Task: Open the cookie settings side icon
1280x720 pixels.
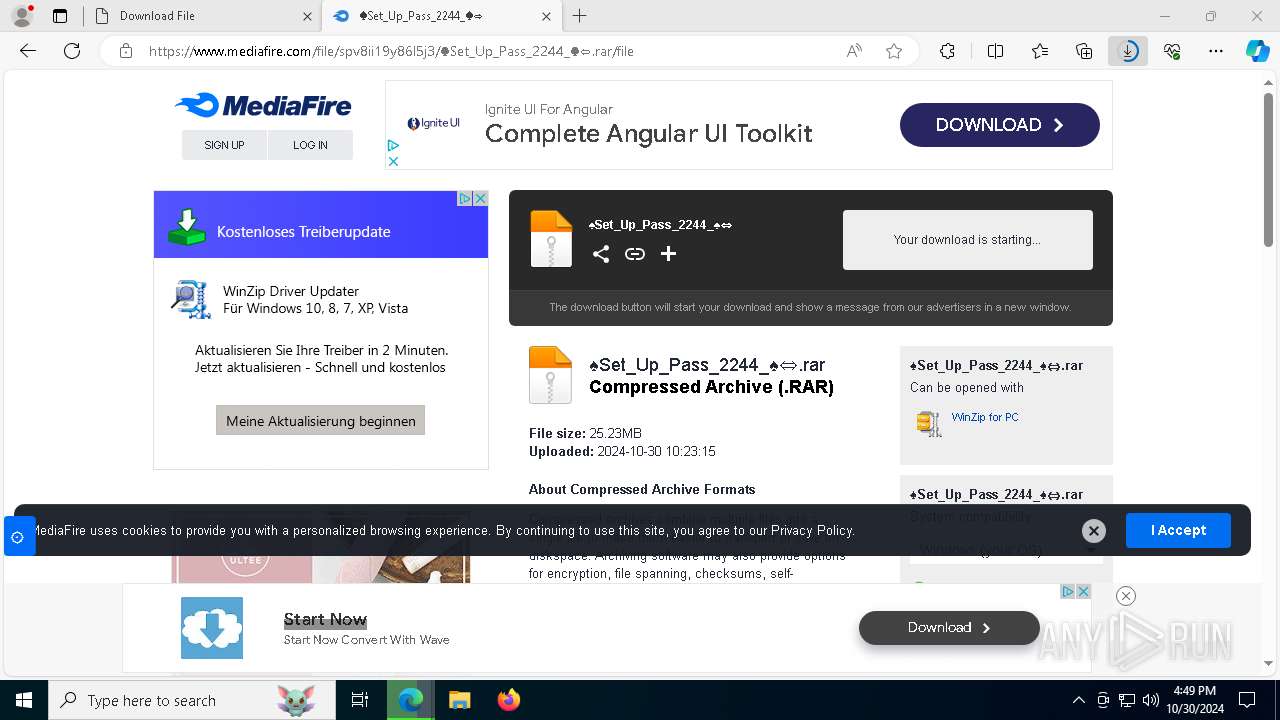Action: point(18,537)
